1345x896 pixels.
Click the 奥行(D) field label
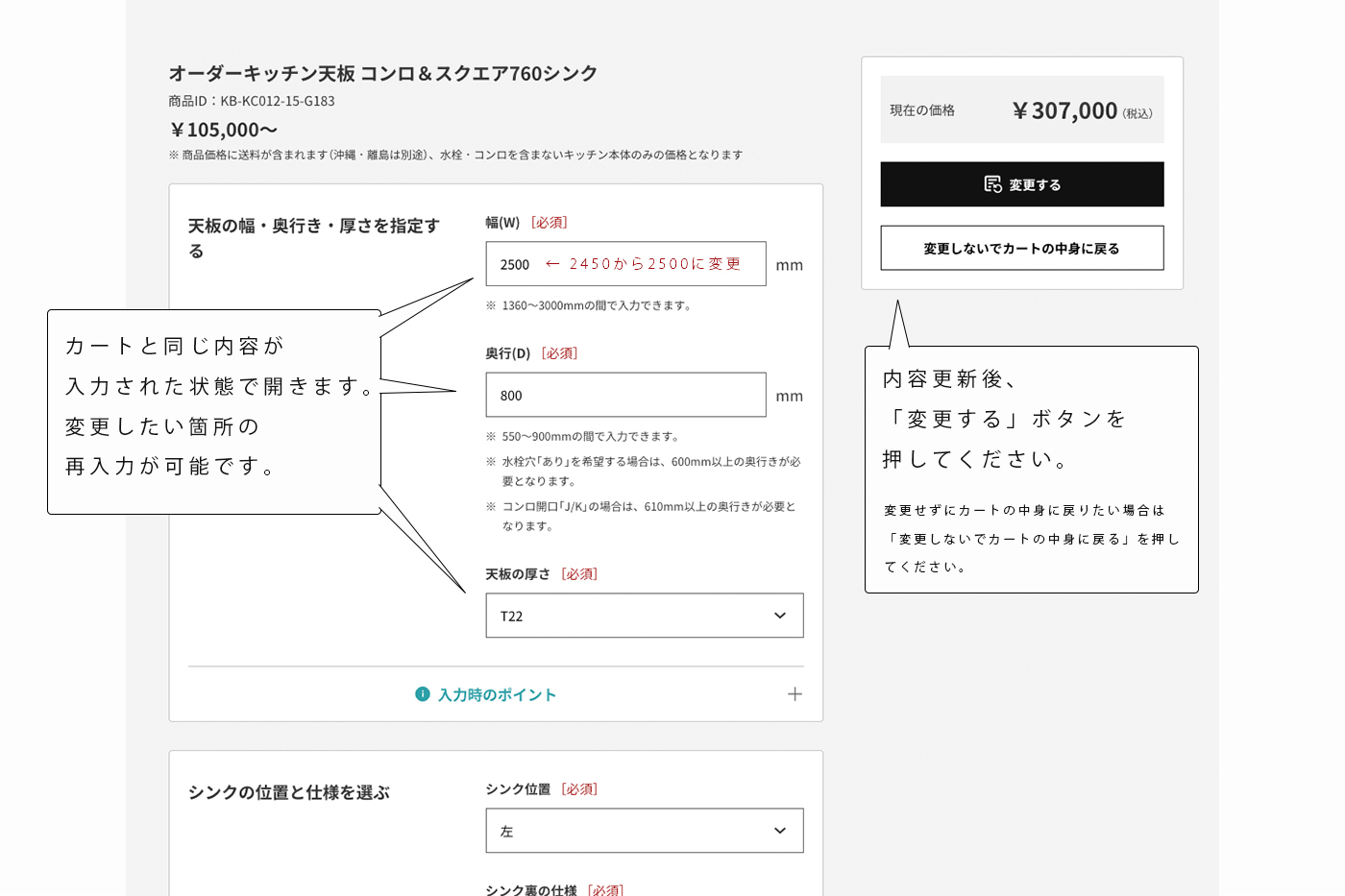click(509, 352)
